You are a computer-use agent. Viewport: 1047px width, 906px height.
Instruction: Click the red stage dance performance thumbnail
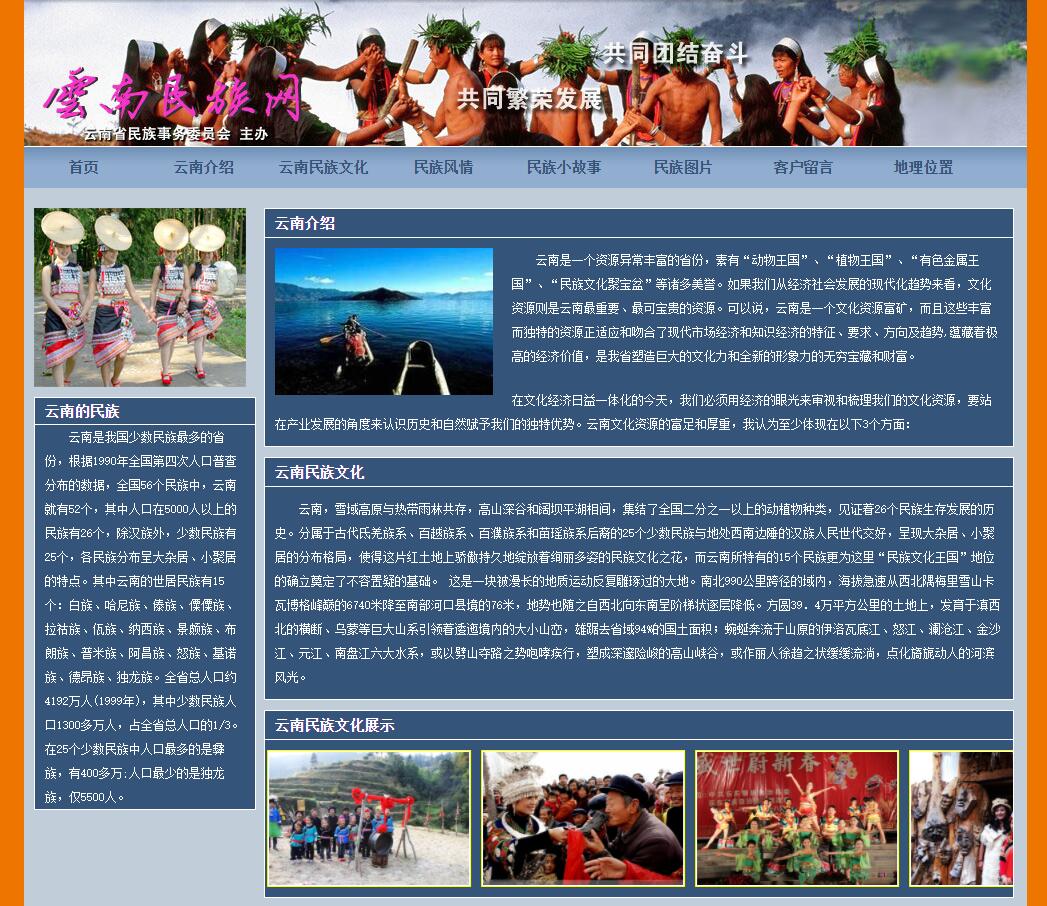click(797, 818)
